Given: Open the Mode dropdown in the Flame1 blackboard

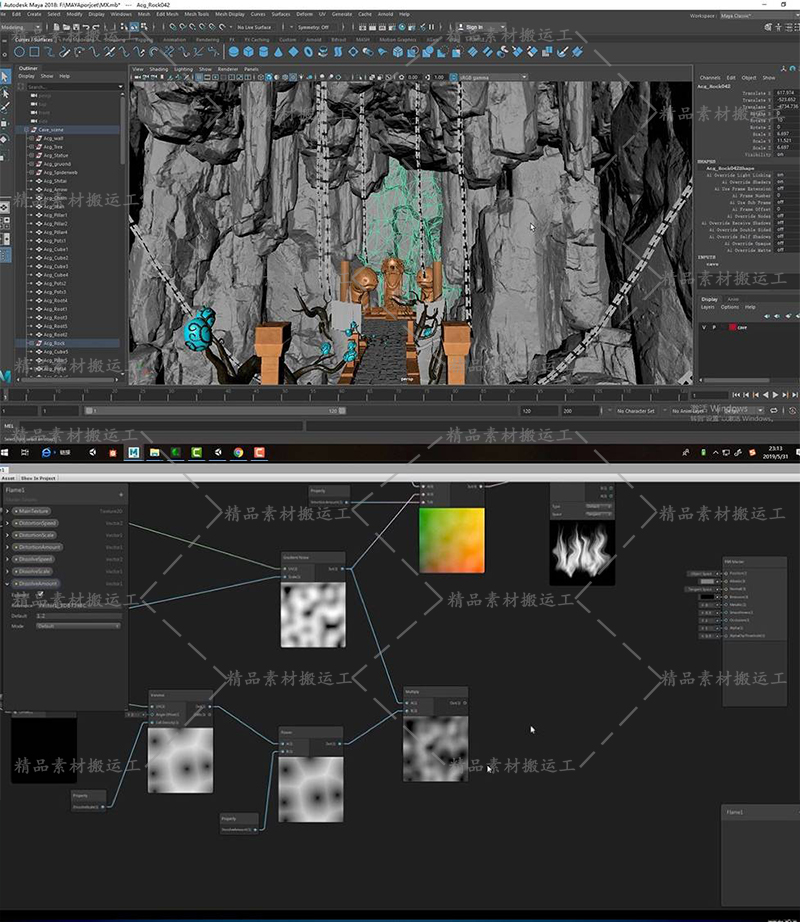Looking at the screenshot, I should [77, 626].
